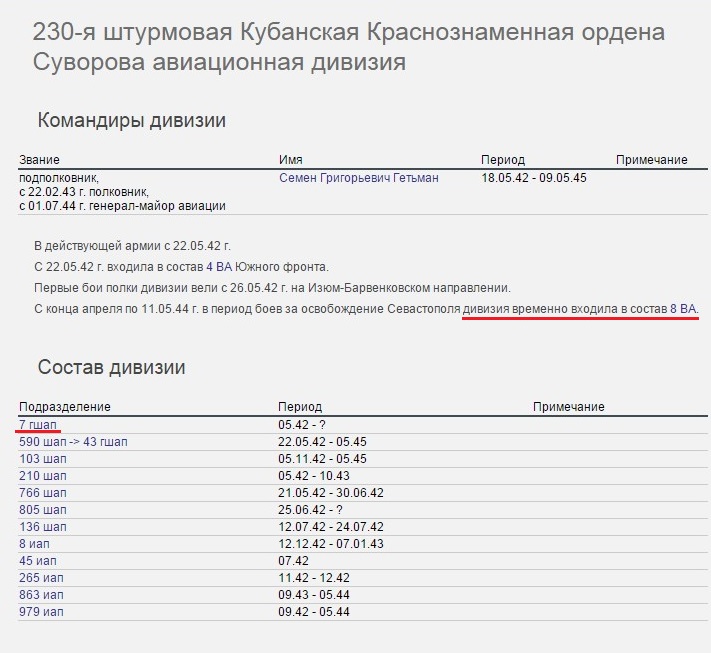This screenshot has width=711, height=653.
Task: Click the page title '230-я штурмовая Кубанская'
Action: (349, 47)
